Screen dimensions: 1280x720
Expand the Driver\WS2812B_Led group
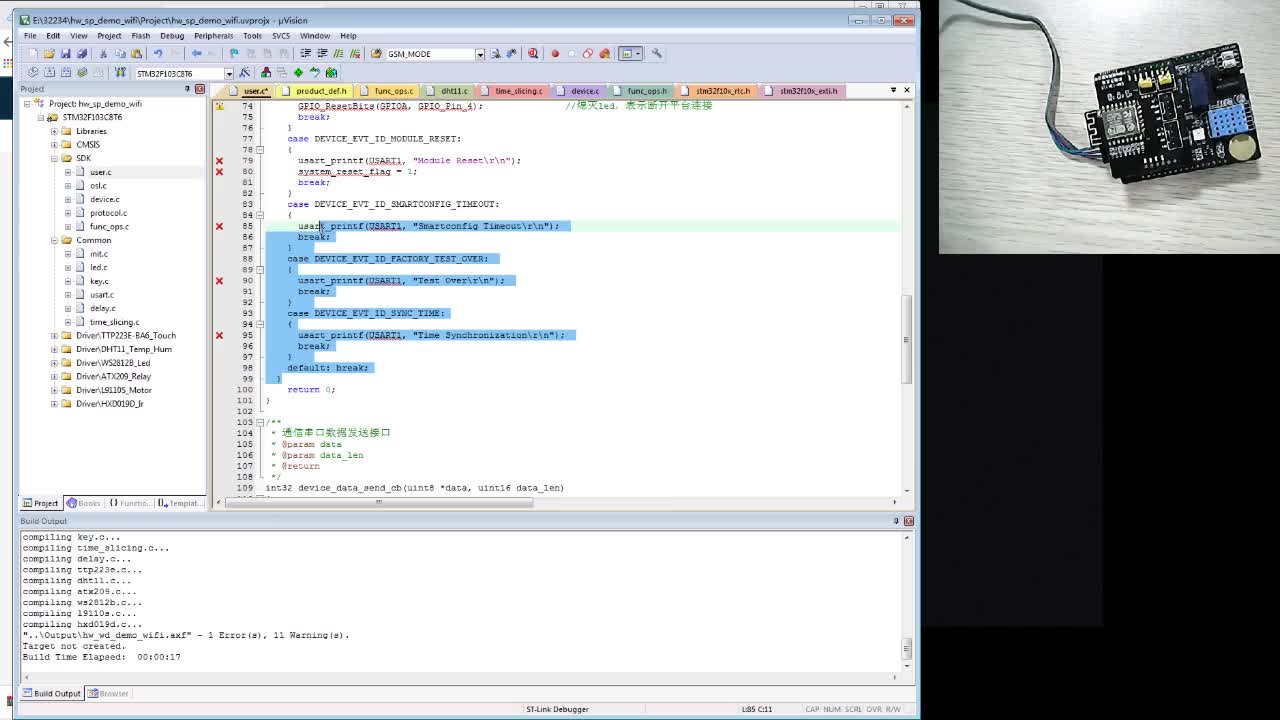(54, 363)
